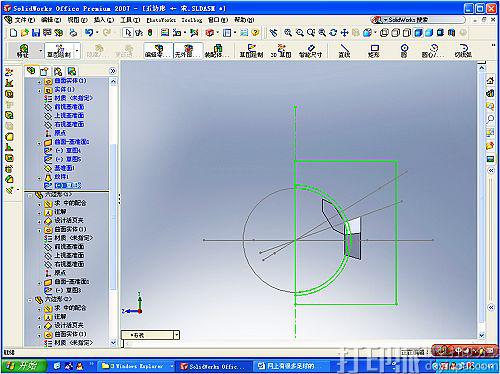Select the 矩形 Rectangle sketch tool

click(x=374, y=51)
